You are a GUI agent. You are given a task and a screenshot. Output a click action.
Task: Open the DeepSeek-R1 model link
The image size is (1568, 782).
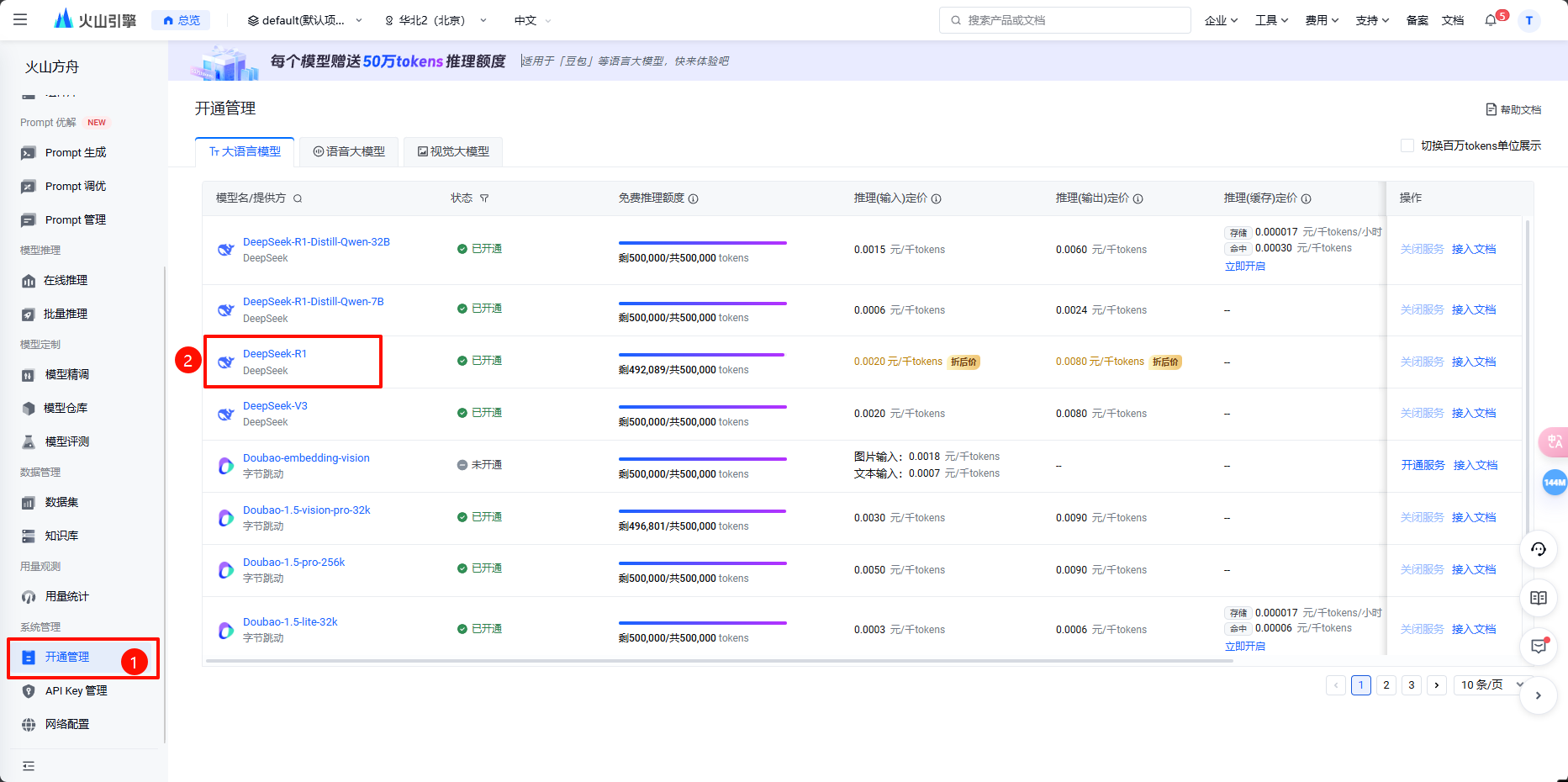pos(275,354)
